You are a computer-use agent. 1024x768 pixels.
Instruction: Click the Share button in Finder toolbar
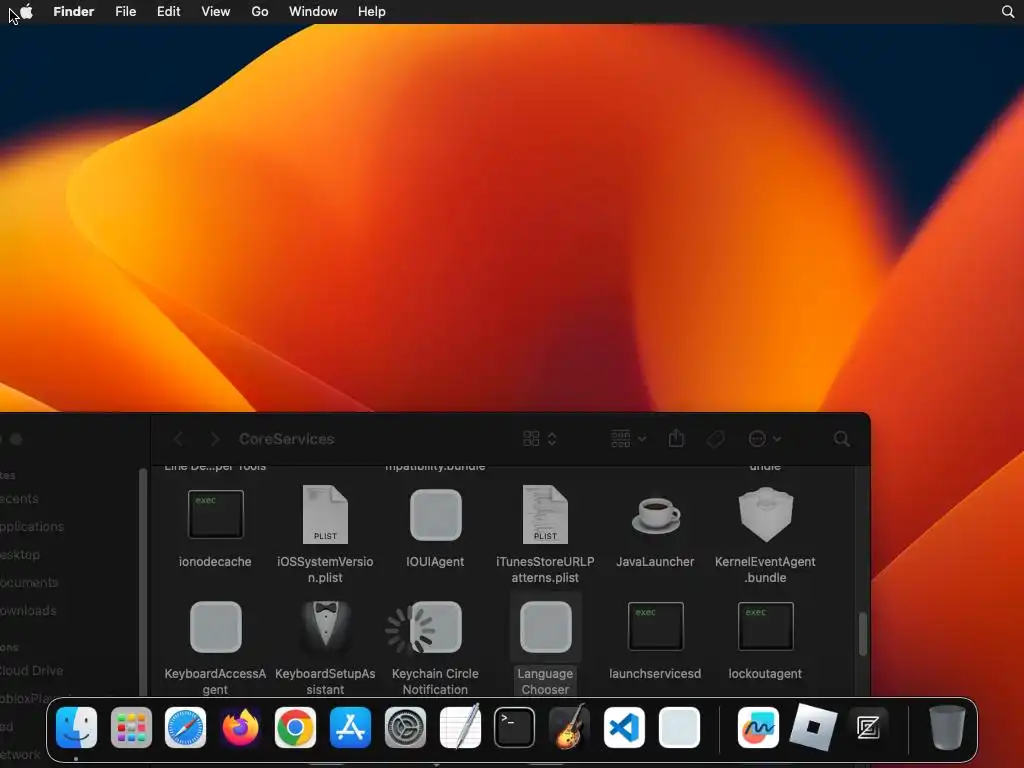[676, 438]
